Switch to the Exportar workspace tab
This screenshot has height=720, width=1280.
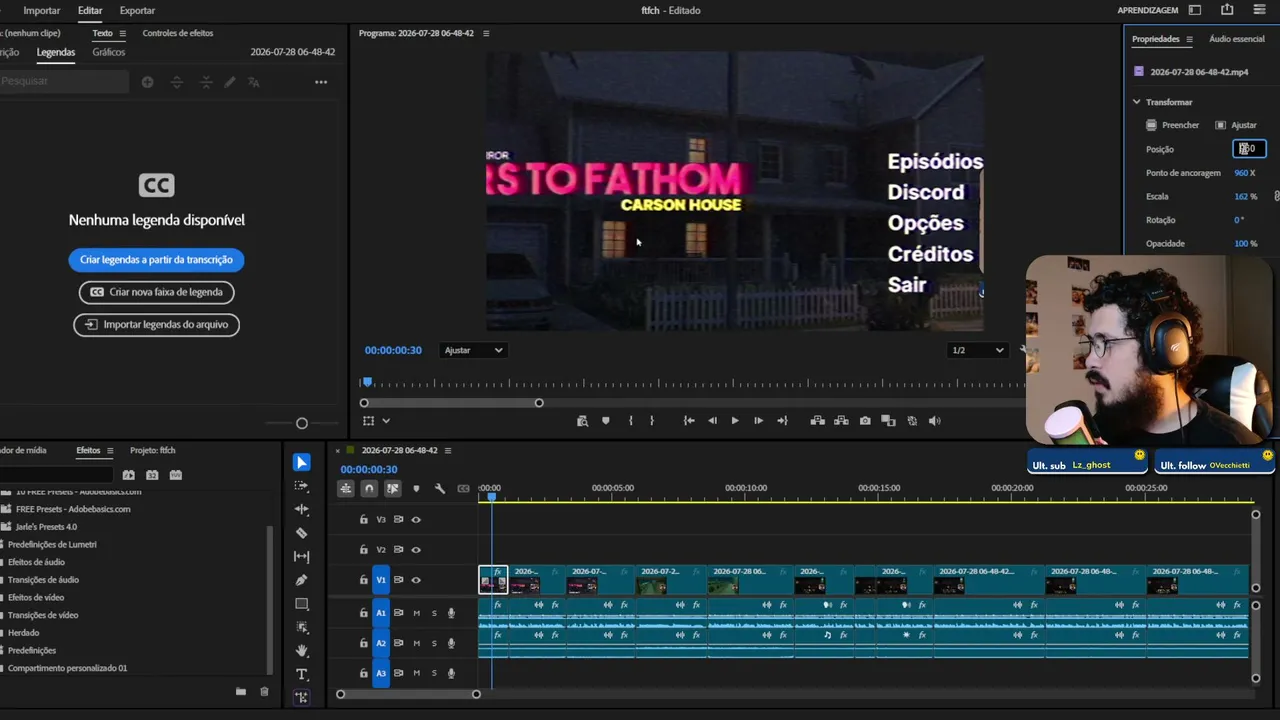(x=137, y=10)
